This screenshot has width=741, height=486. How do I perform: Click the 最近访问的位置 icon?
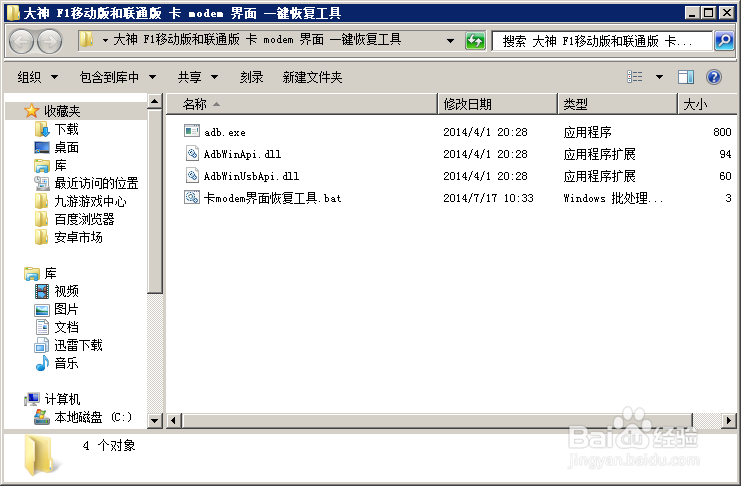click(x=42, y=183)
